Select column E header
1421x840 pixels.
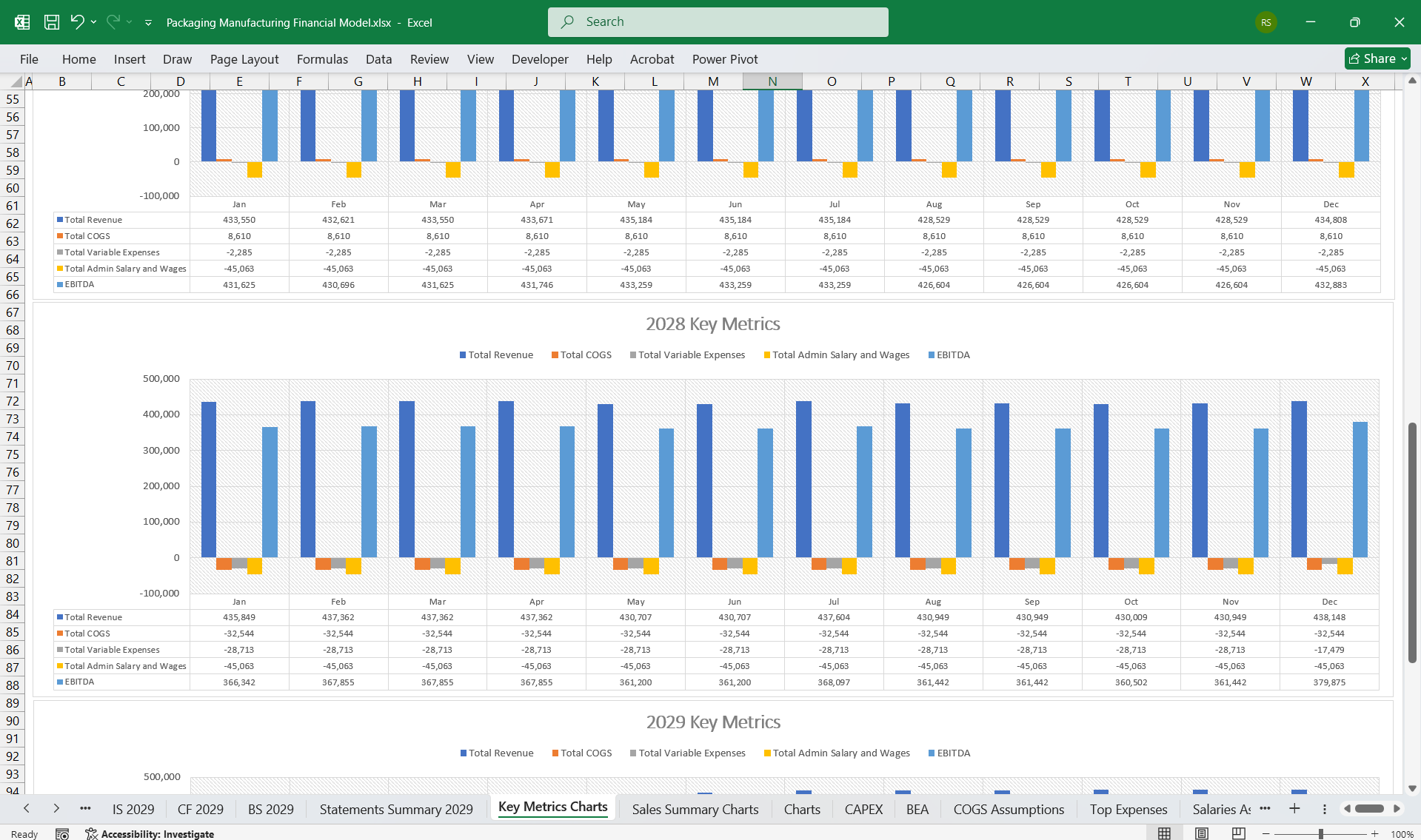[x=239, y=81]
